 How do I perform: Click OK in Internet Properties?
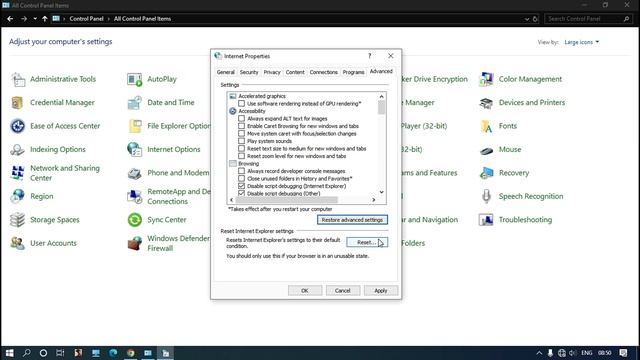(x=305, y=291)
